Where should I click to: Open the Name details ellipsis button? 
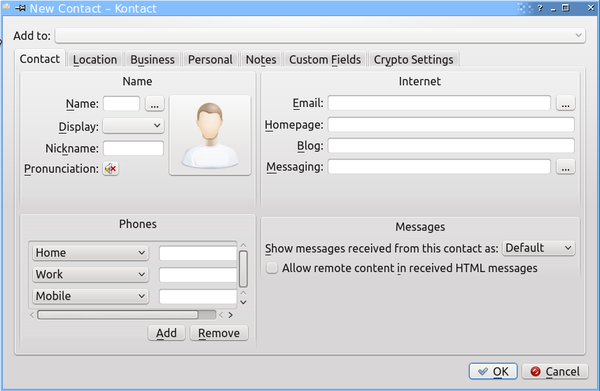coord(155,104)
